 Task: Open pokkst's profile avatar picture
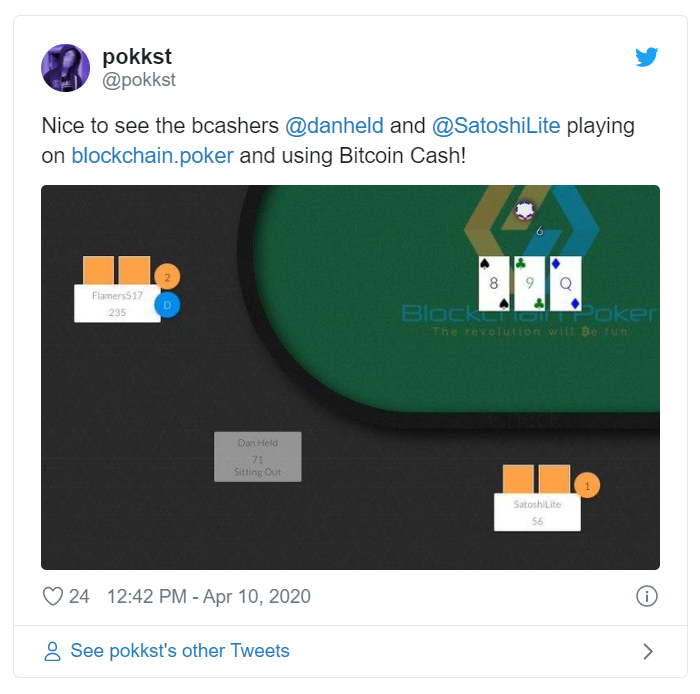pyautogui.click(x=66, y=68)
